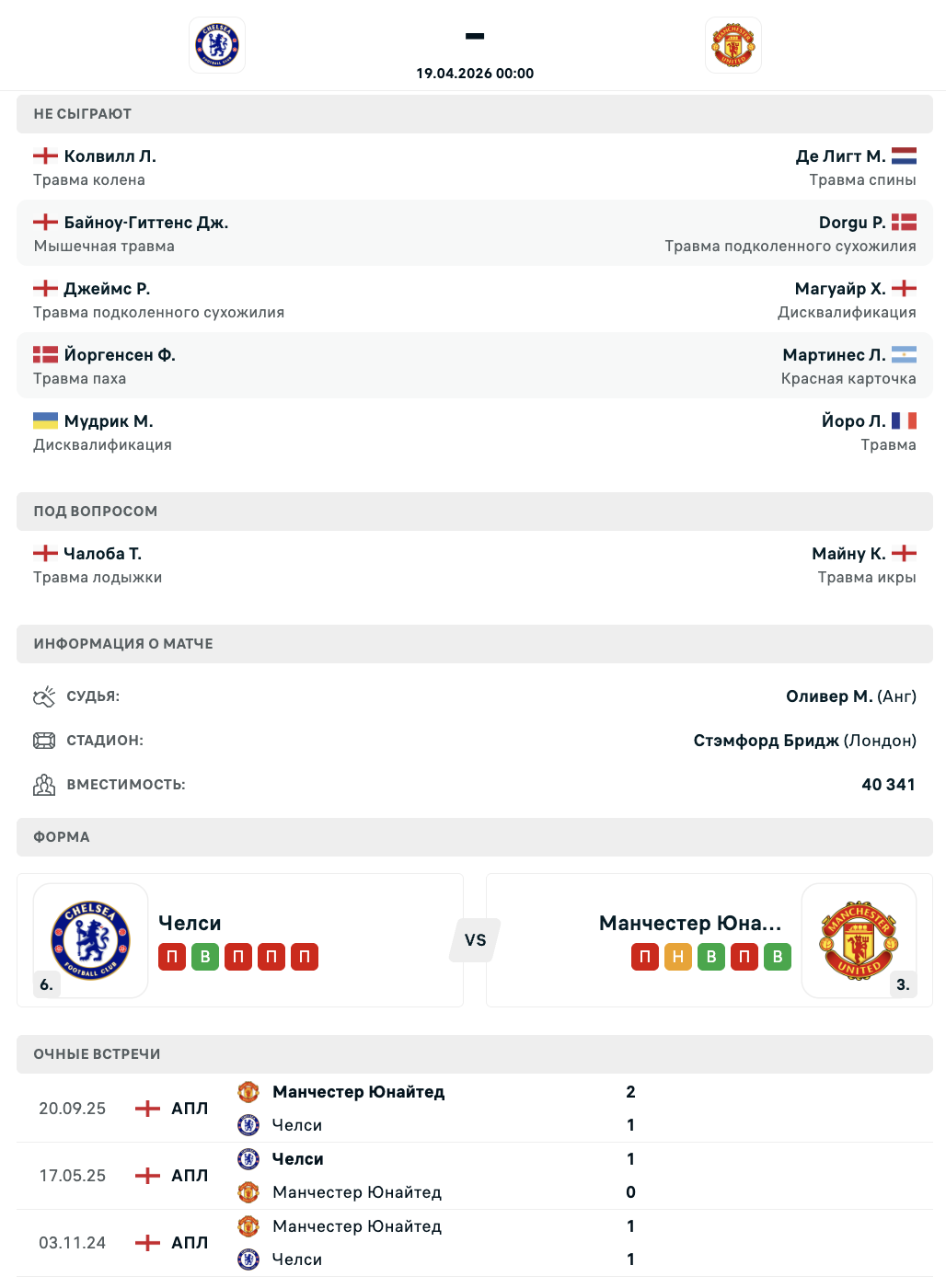Click the Netherlands flag beside Де Лигт М.
The height and width of the screenshot is (1288, 946).
click(x=904, y=156)
